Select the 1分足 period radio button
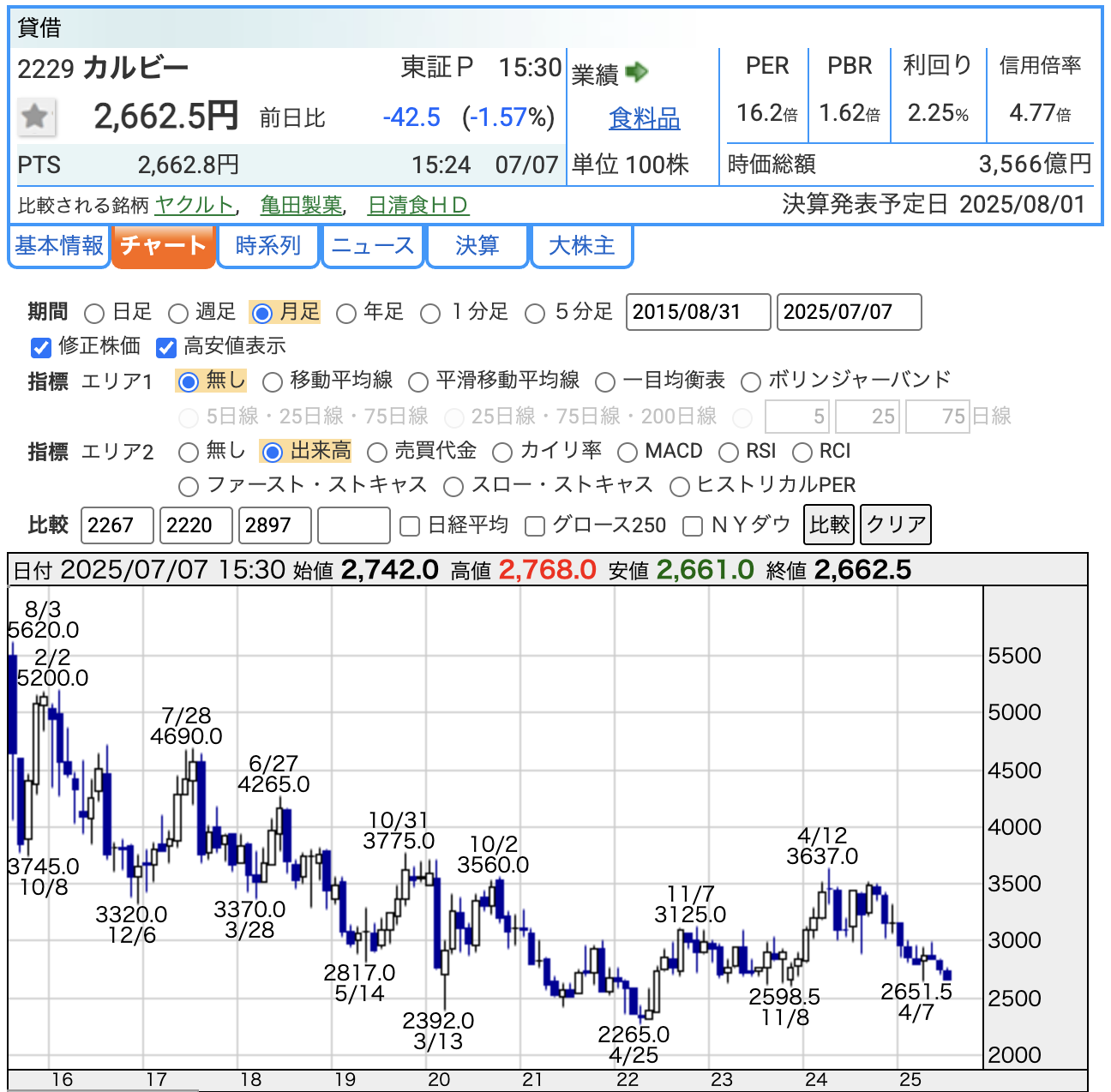Screen dimensions: 1111x1092 [430, 314]
